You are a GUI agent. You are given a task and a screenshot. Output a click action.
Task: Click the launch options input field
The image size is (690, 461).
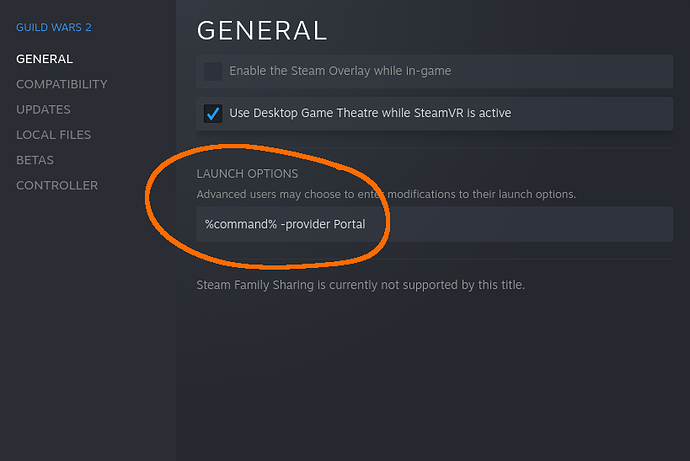pos(434,224)
